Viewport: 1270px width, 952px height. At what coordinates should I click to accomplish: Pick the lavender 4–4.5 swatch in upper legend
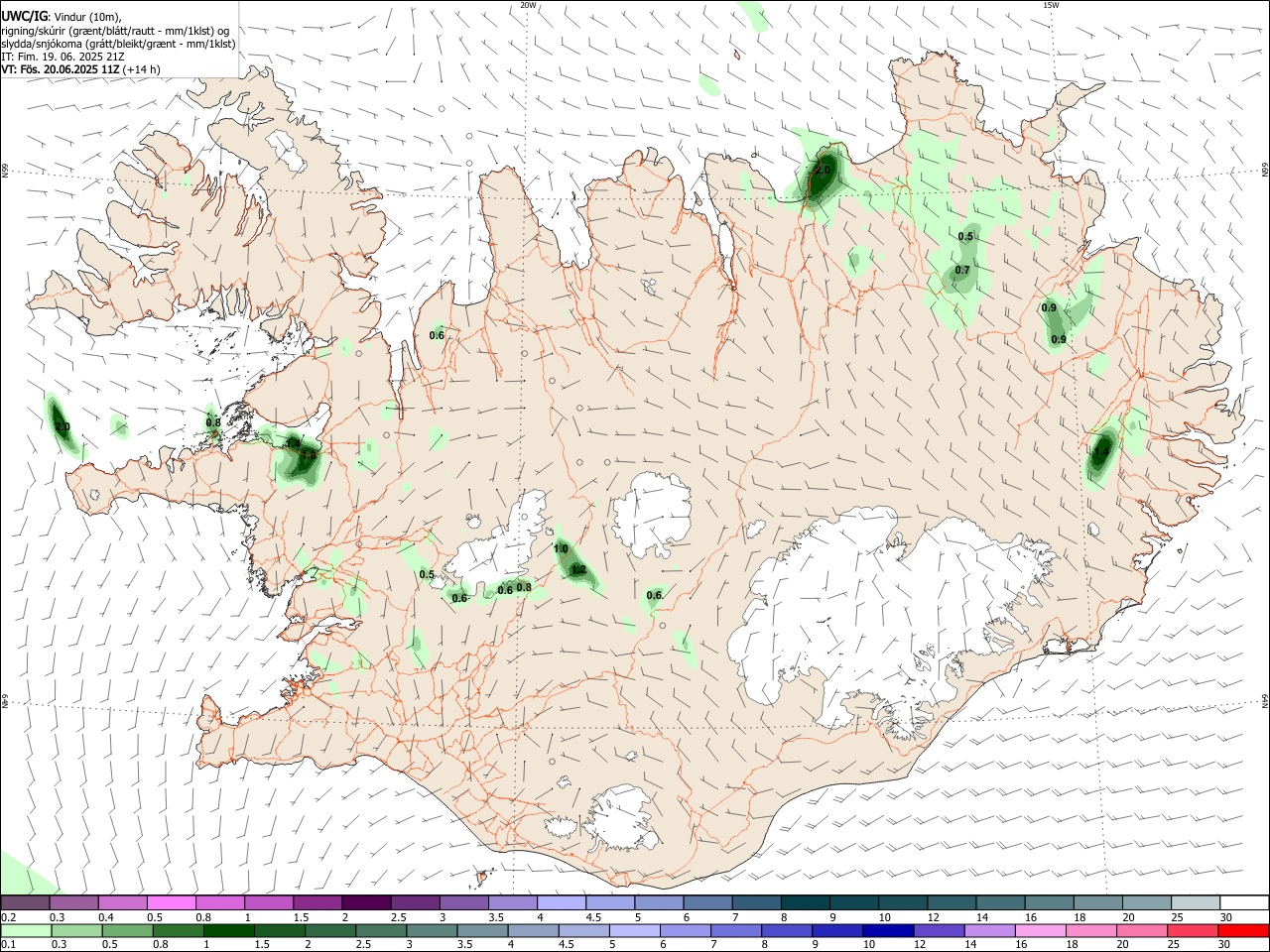[562, 903]
